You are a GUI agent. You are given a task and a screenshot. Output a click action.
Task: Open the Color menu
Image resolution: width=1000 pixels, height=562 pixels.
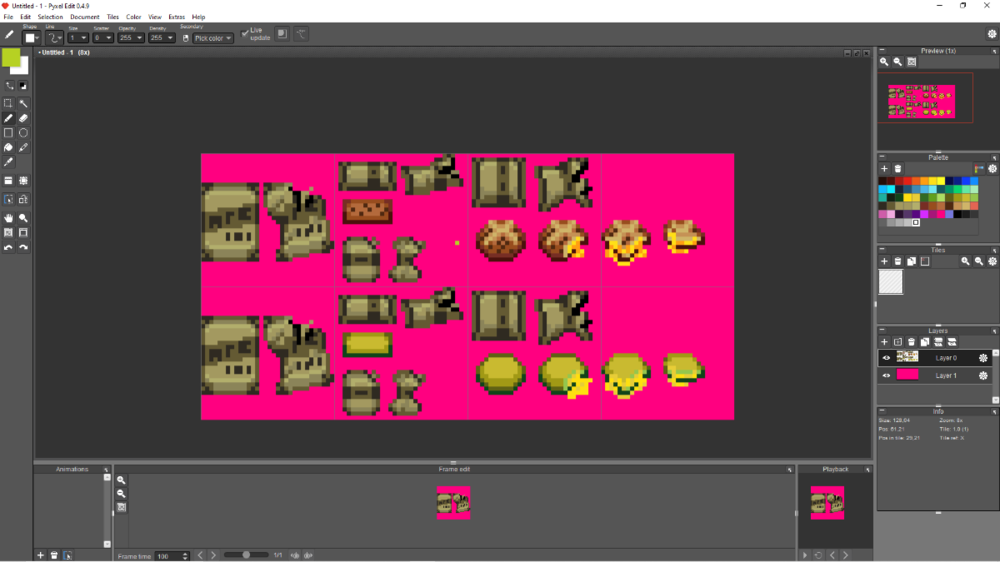pos(133,17)
